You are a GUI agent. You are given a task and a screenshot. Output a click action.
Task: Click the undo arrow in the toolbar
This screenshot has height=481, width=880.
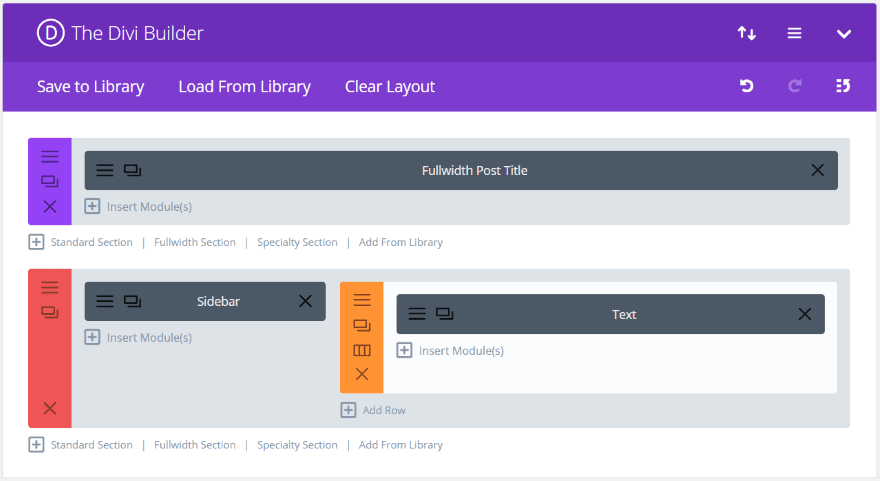[746, 87]
